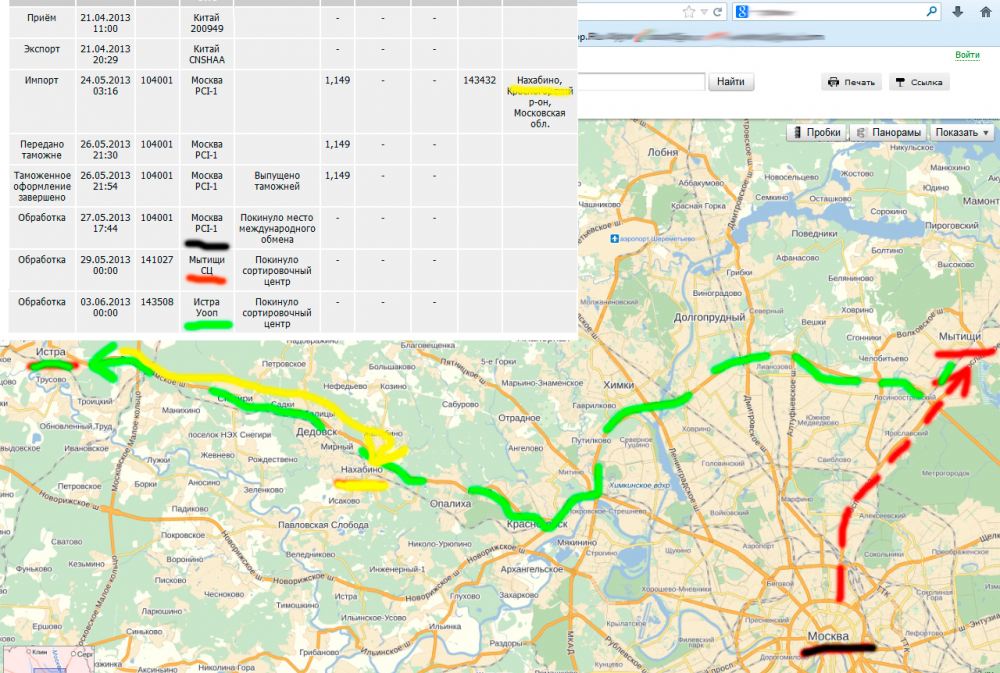The image size is (1000, 673).
Task: Click the Китай CNSHAA table cell
Action: click(x=207, y=54)
